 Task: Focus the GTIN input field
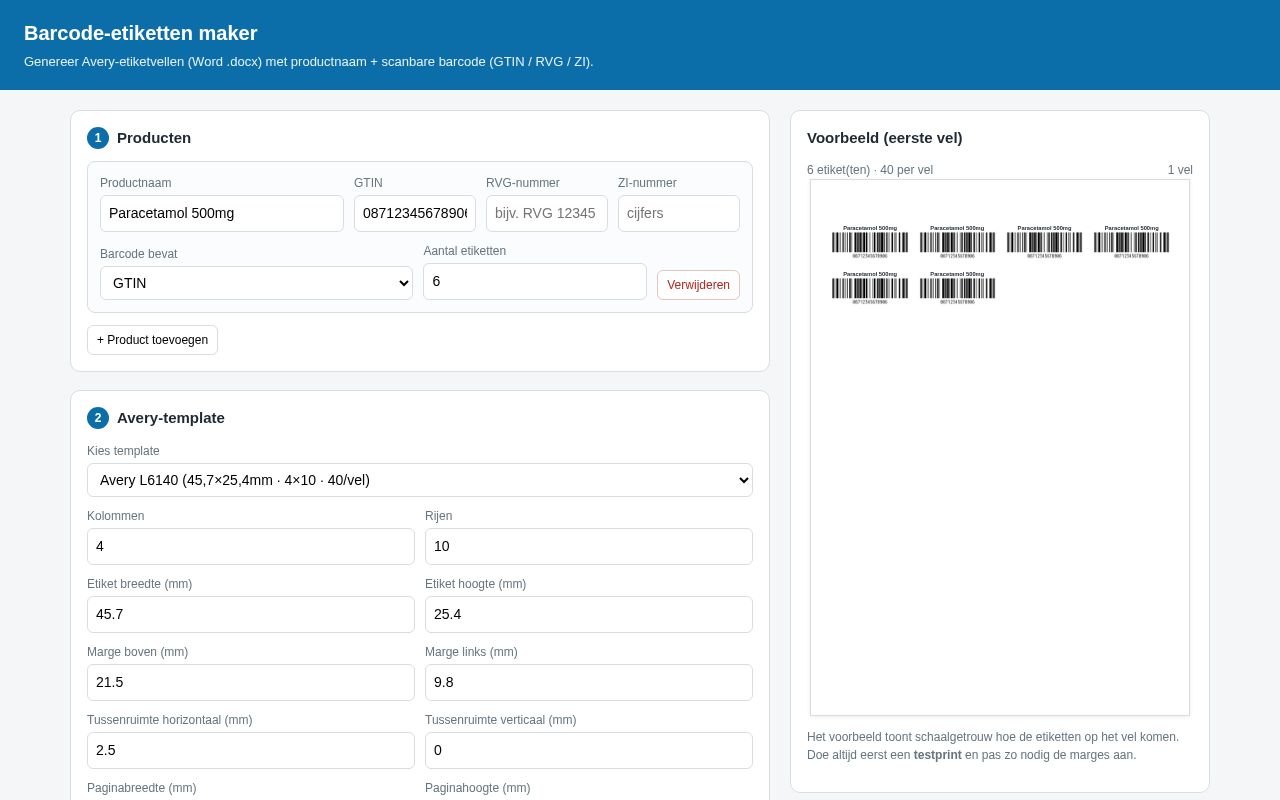click(x=415, y=213)
